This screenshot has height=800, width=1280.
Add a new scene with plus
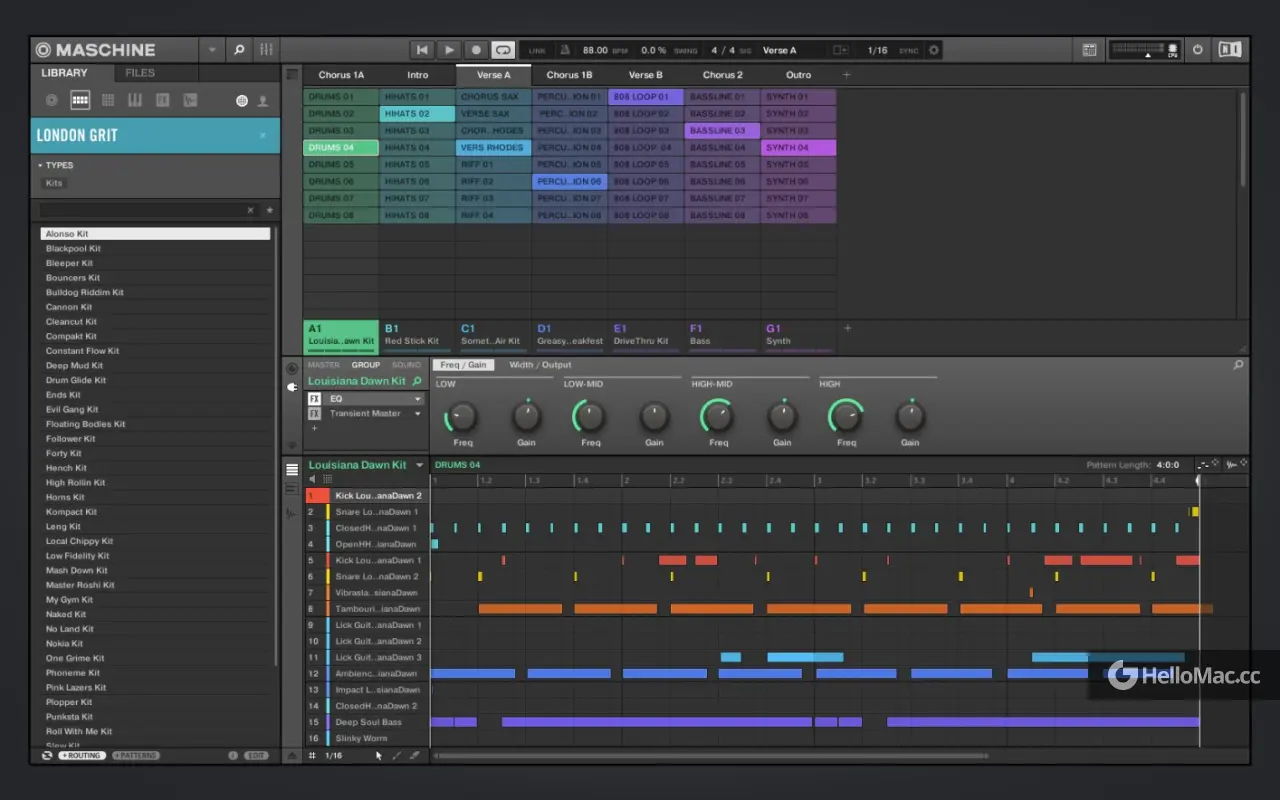tap(847, 75)
